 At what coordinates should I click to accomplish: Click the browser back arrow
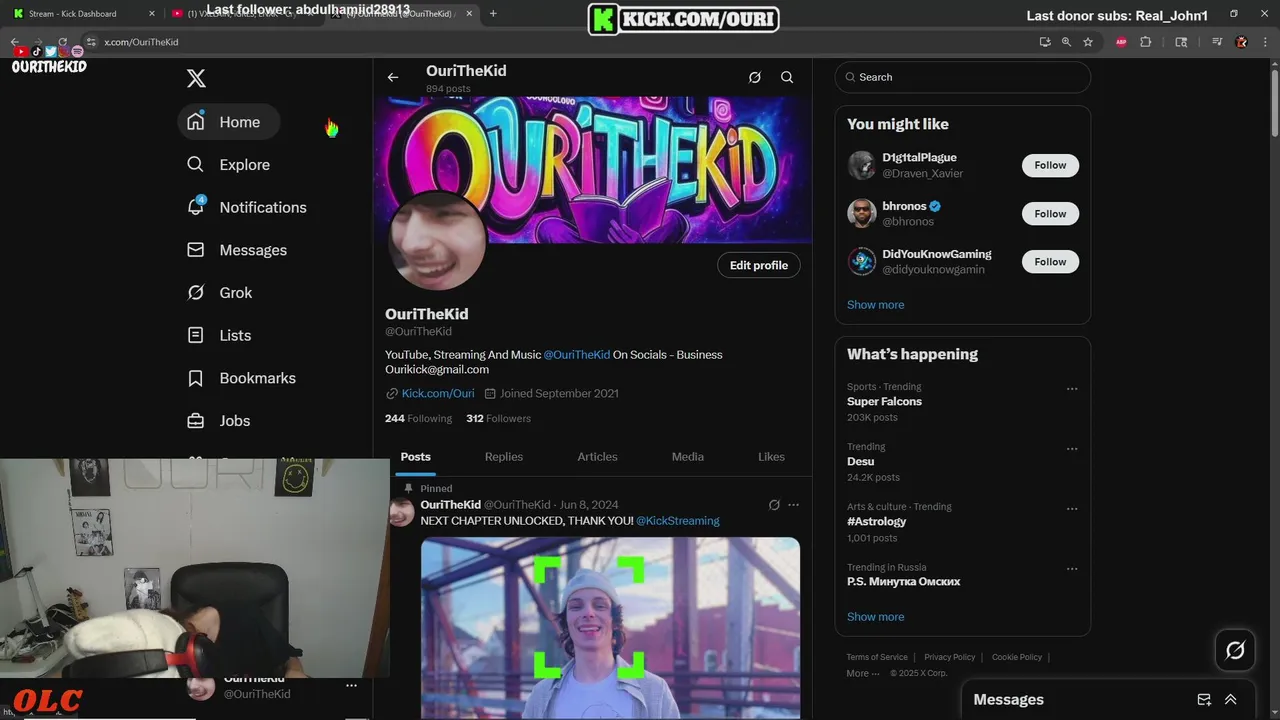point(15,42)
